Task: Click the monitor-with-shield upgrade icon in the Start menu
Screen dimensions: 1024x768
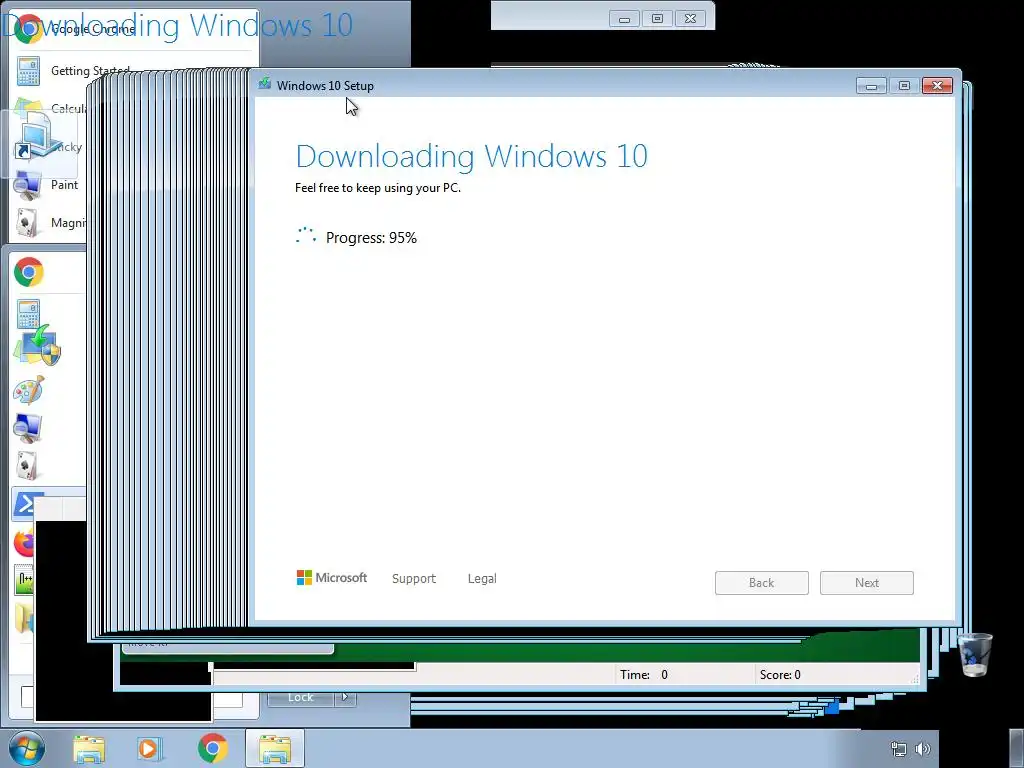Action: 38,346
